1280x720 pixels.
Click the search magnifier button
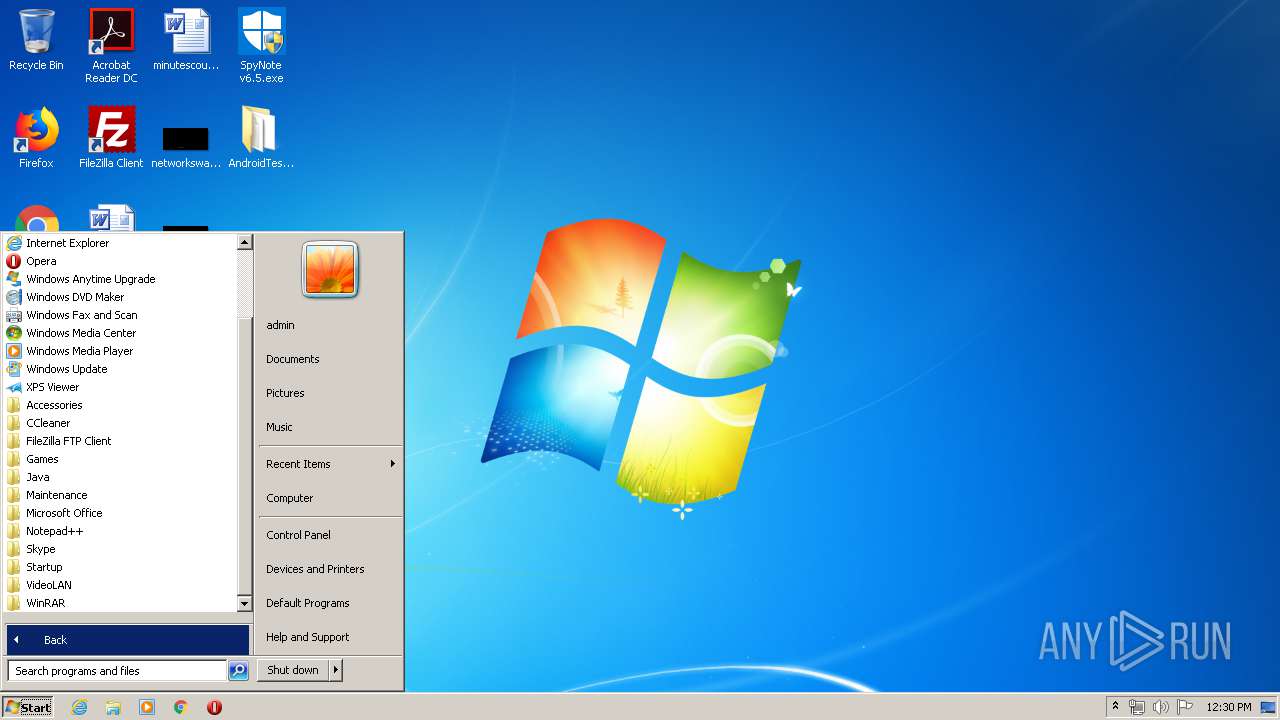pyautogui.click(x=238, y=671)
